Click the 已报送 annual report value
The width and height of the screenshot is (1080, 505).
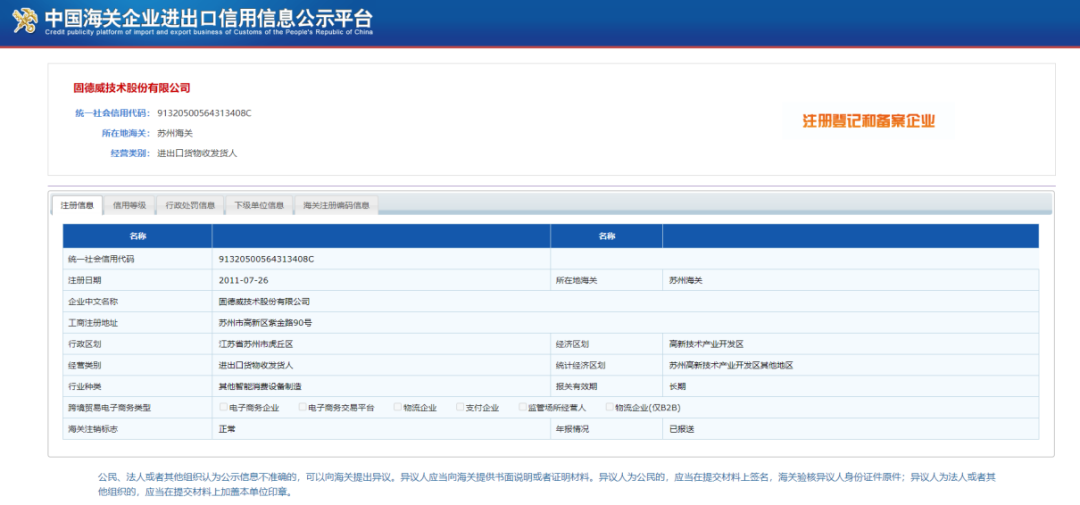tap(681, 429)
